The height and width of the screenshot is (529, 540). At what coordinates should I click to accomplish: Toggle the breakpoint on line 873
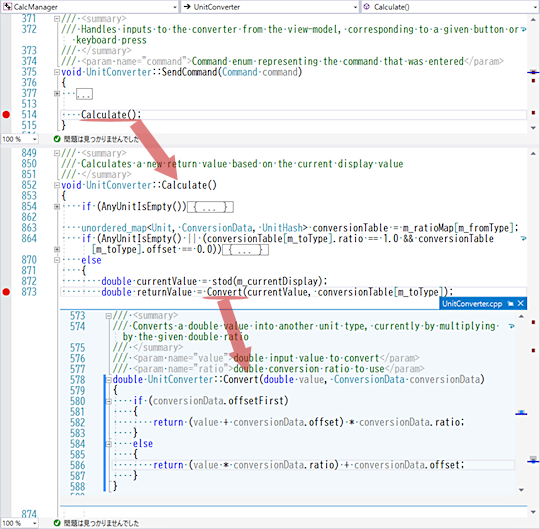tap(6, 292)
